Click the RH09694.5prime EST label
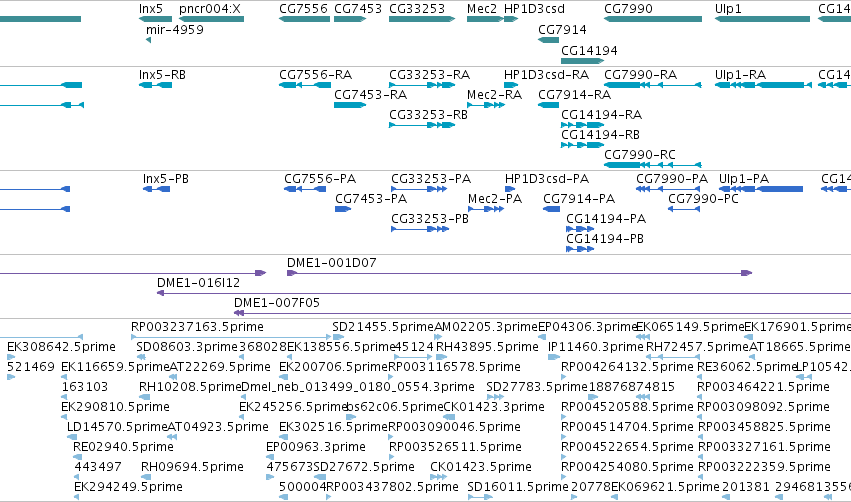Viewport: 851px width, 502px height. (x=192, y=467)
